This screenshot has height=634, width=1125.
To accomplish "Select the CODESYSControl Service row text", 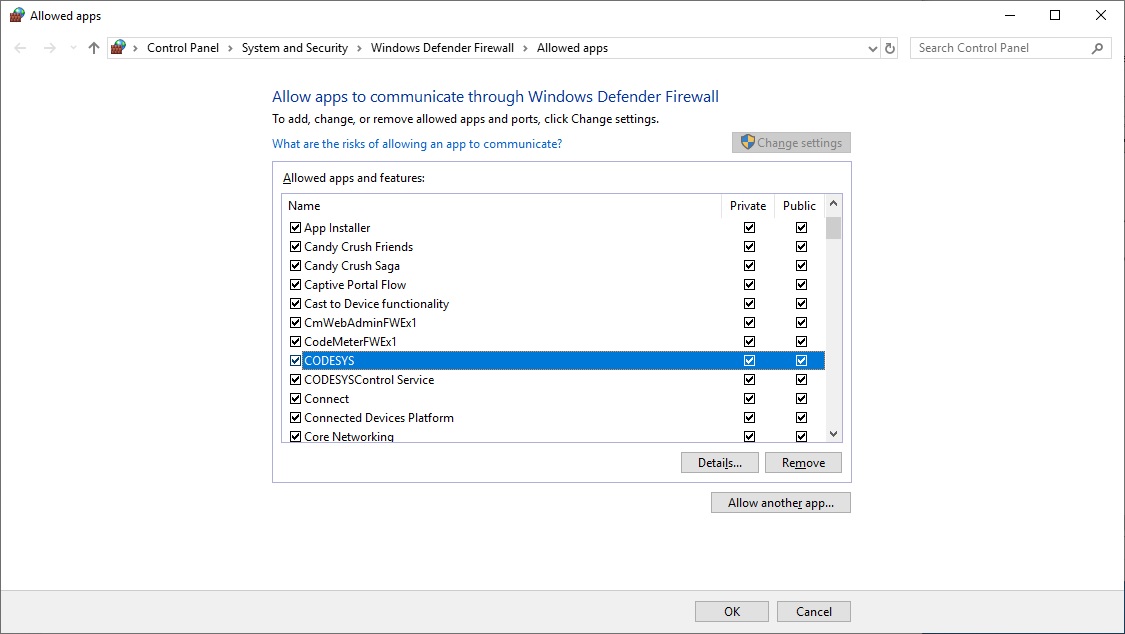I will click(x=369, y=379).
